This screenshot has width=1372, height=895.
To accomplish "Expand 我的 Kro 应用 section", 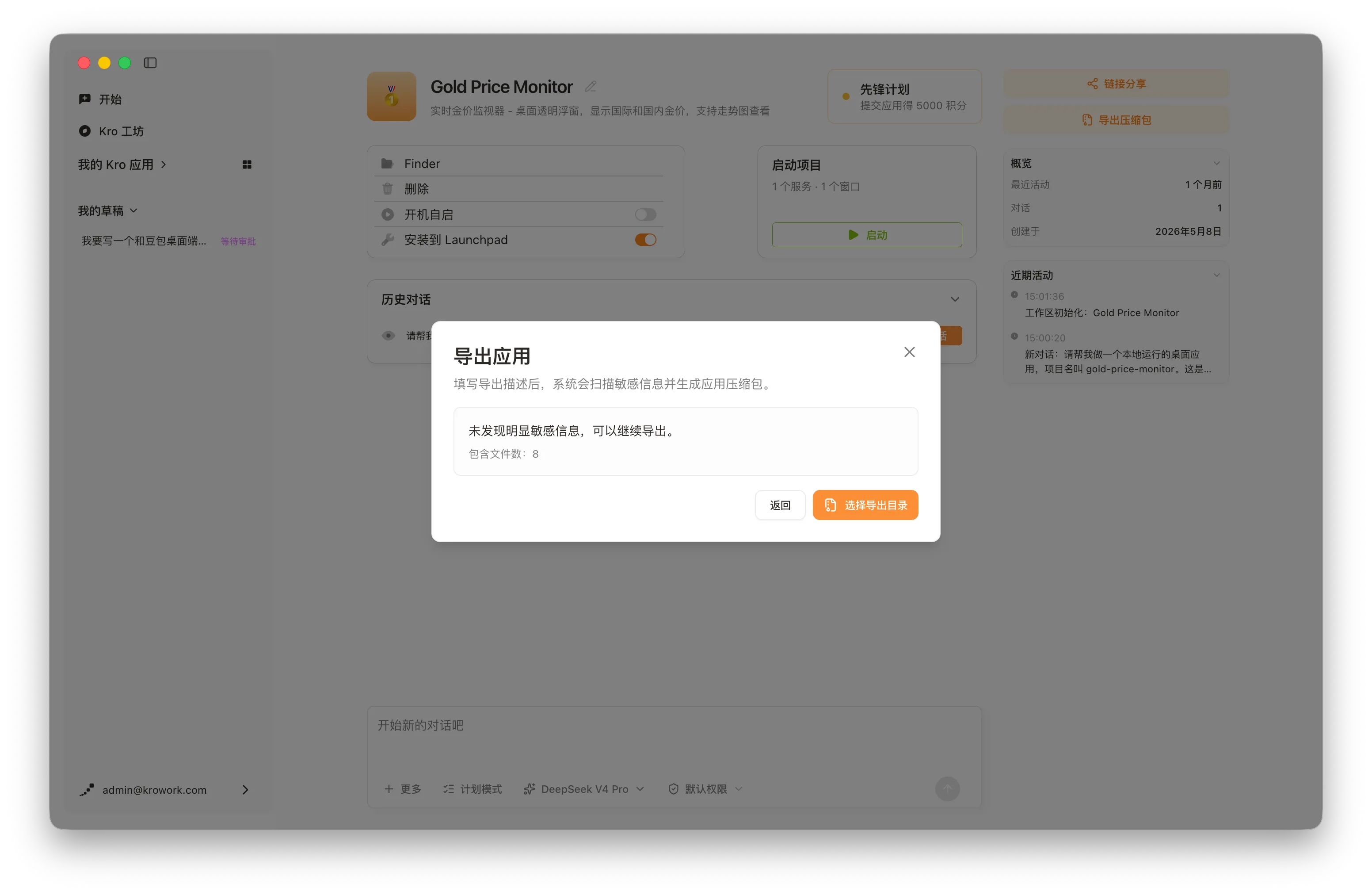I will coord(122,165).
